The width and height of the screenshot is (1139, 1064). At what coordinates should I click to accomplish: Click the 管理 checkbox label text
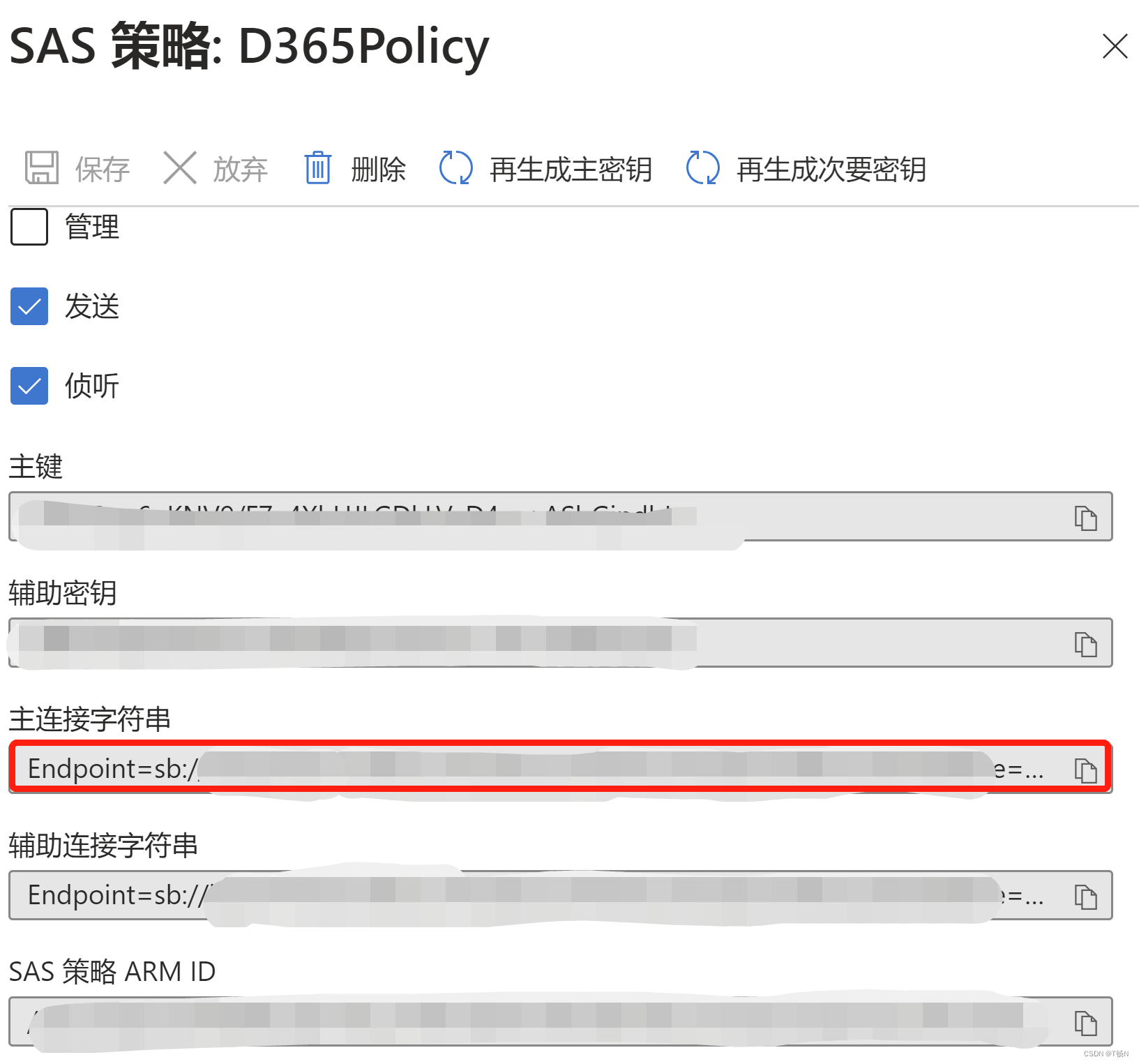pyautogui.click(x=92, y=227)
